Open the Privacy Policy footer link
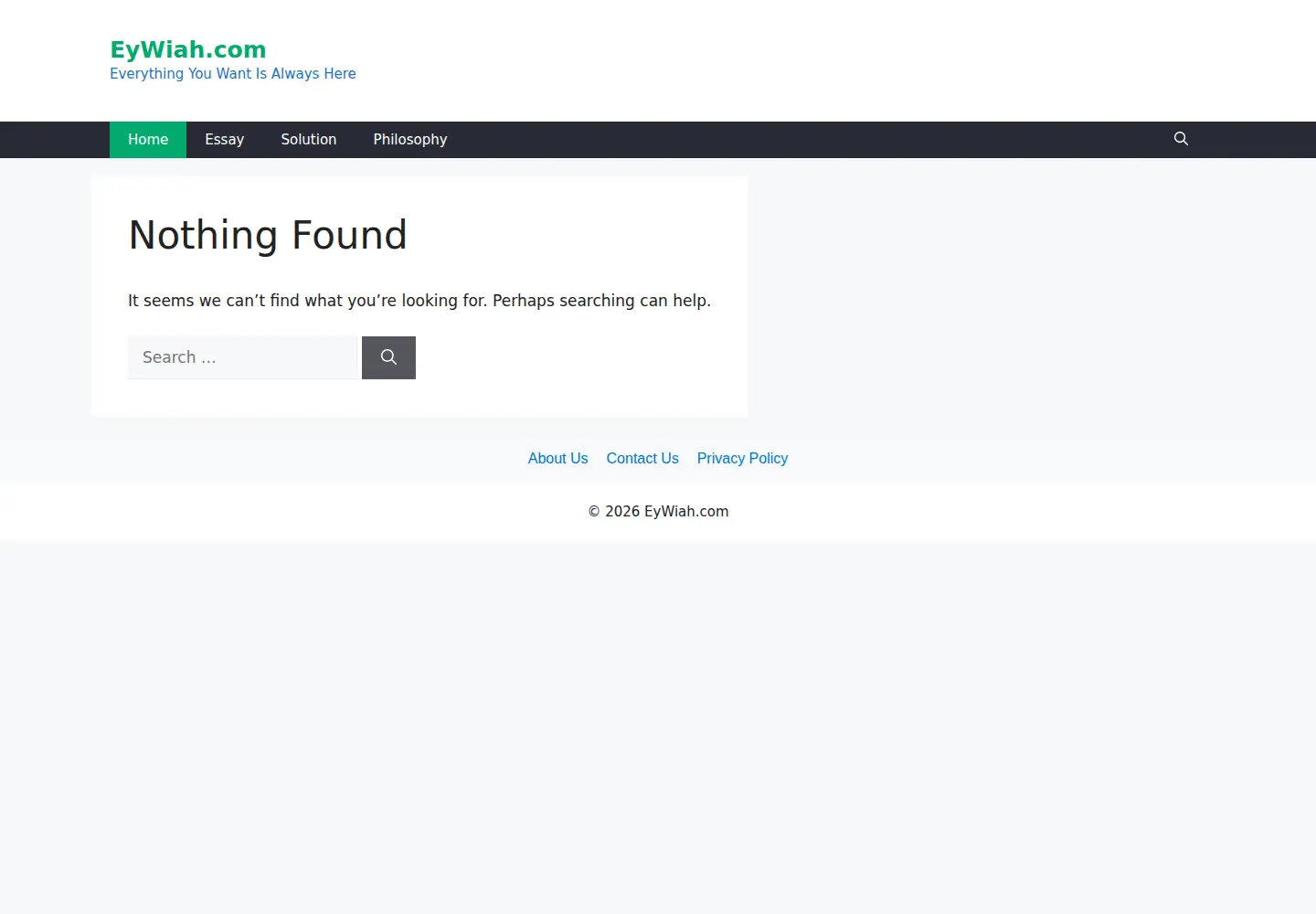 point(742,458)
